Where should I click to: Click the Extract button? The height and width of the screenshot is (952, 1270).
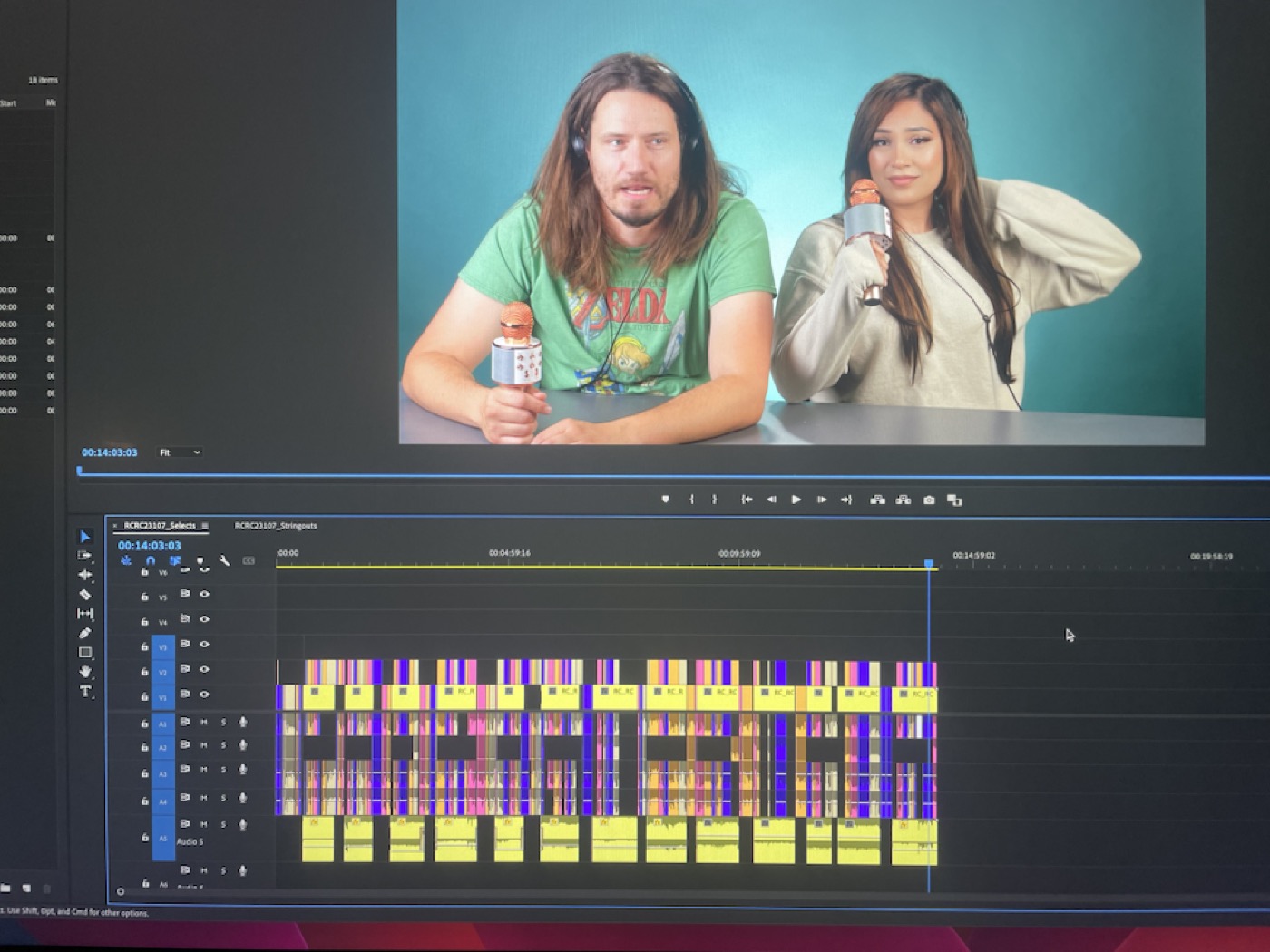click(x=903, y=500)
